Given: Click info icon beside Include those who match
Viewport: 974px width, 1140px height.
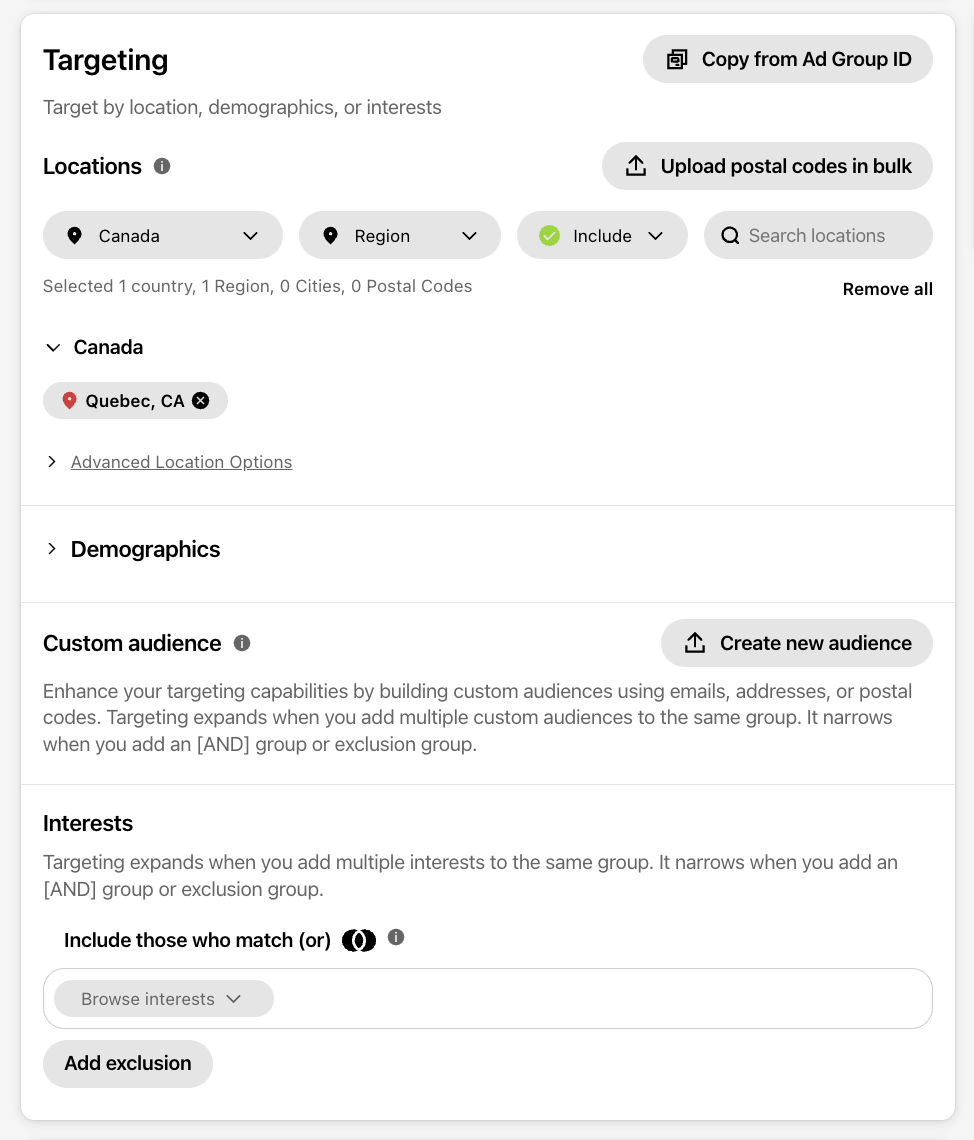Looking at the screenshot, I should (x=396, y=937).
